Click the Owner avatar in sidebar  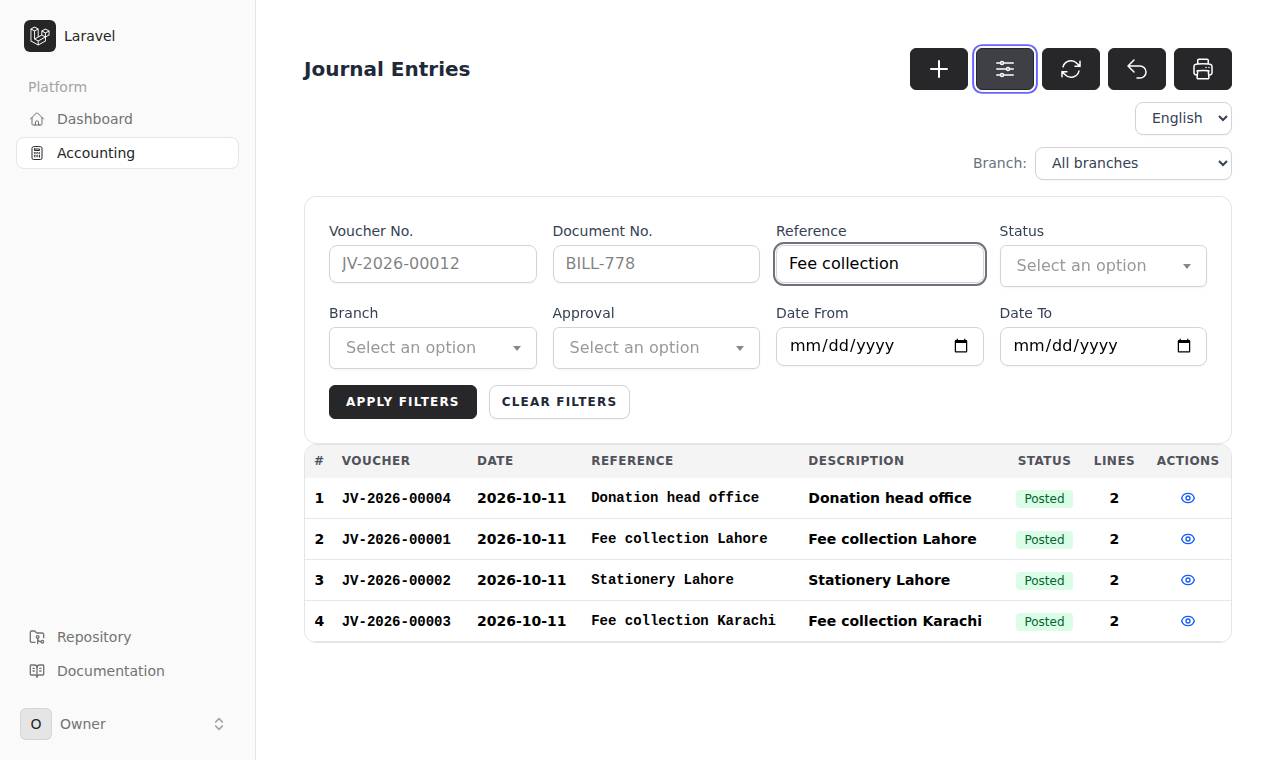(x=36, y=724)
